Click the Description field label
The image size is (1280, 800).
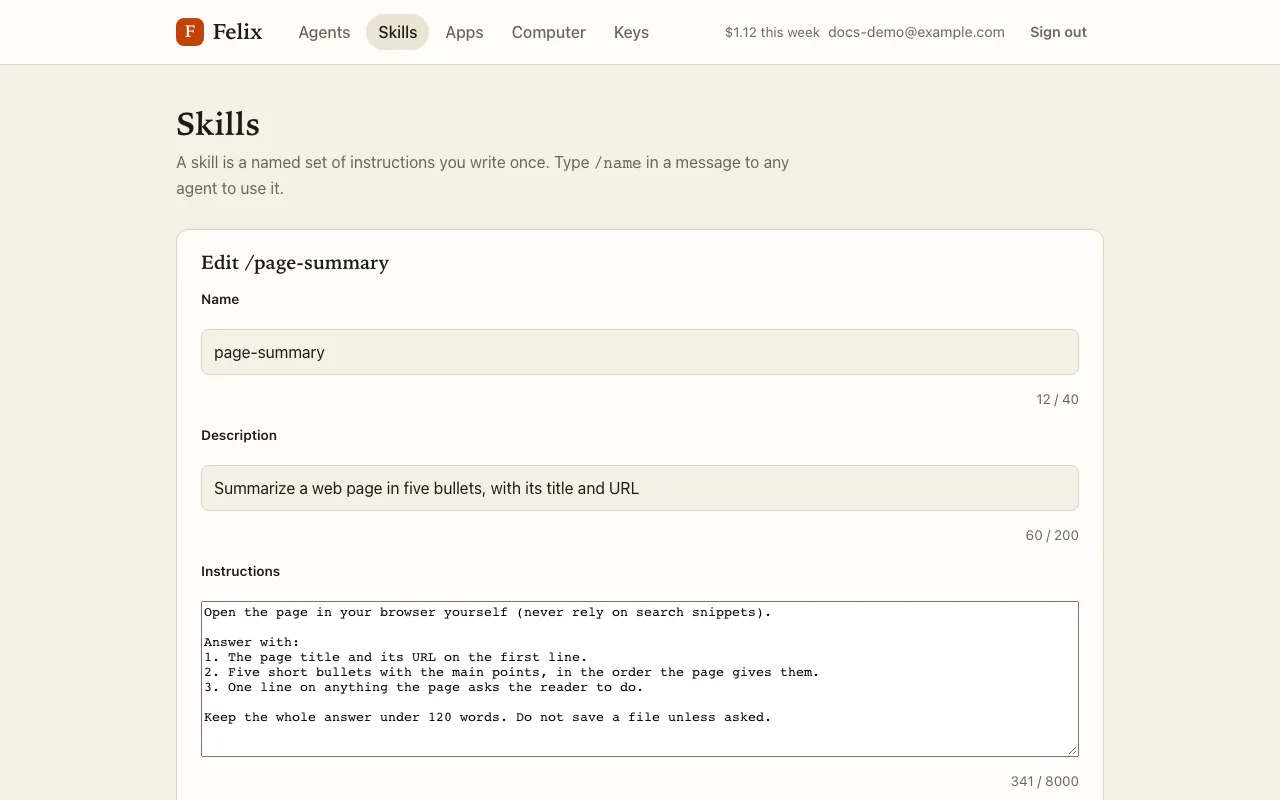pyautogui.click(x=239, y=435)
